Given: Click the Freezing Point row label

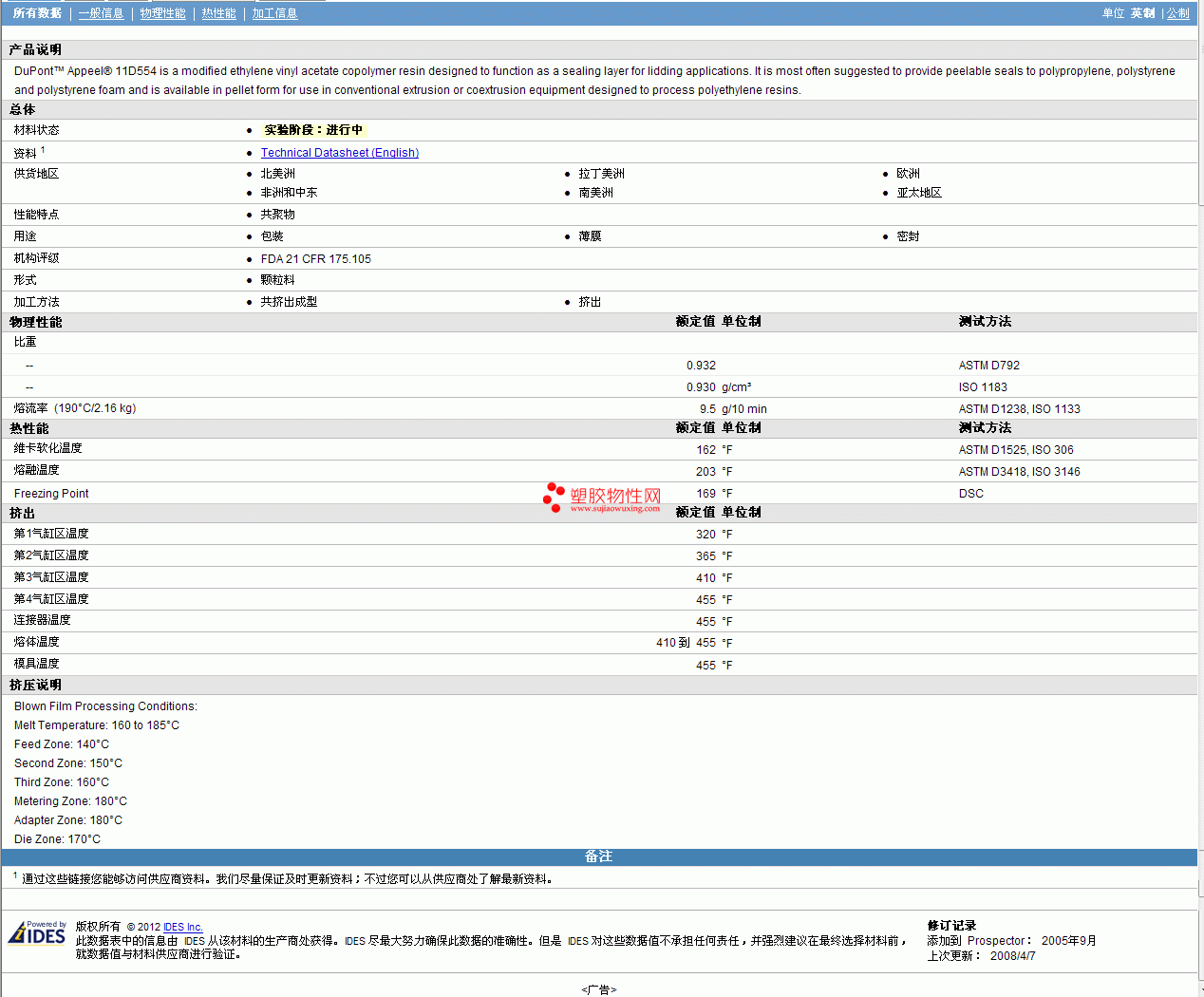Looking at the screenshot, I should pos(51,494).
